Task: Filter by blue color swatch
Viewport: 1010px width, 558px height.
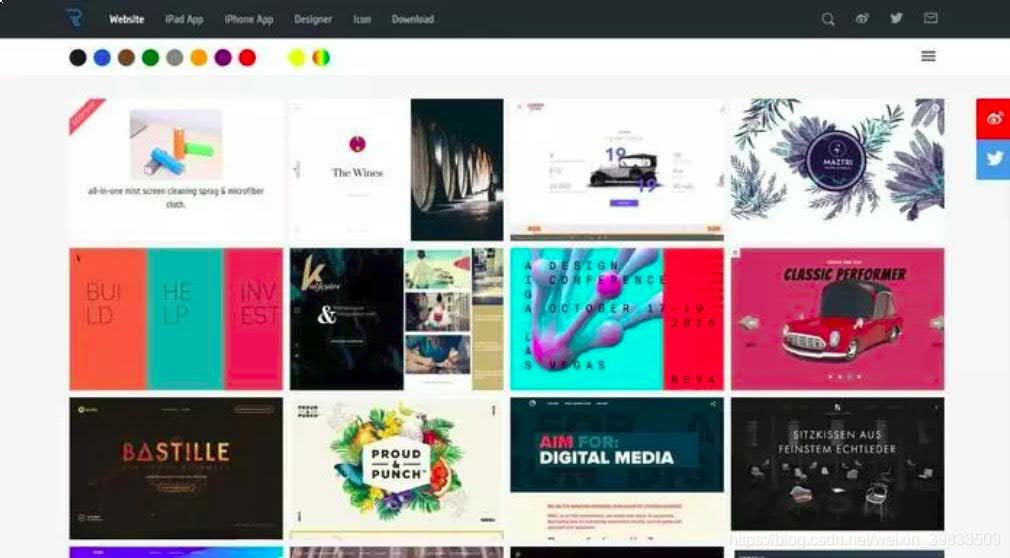Action: [102, 58]
